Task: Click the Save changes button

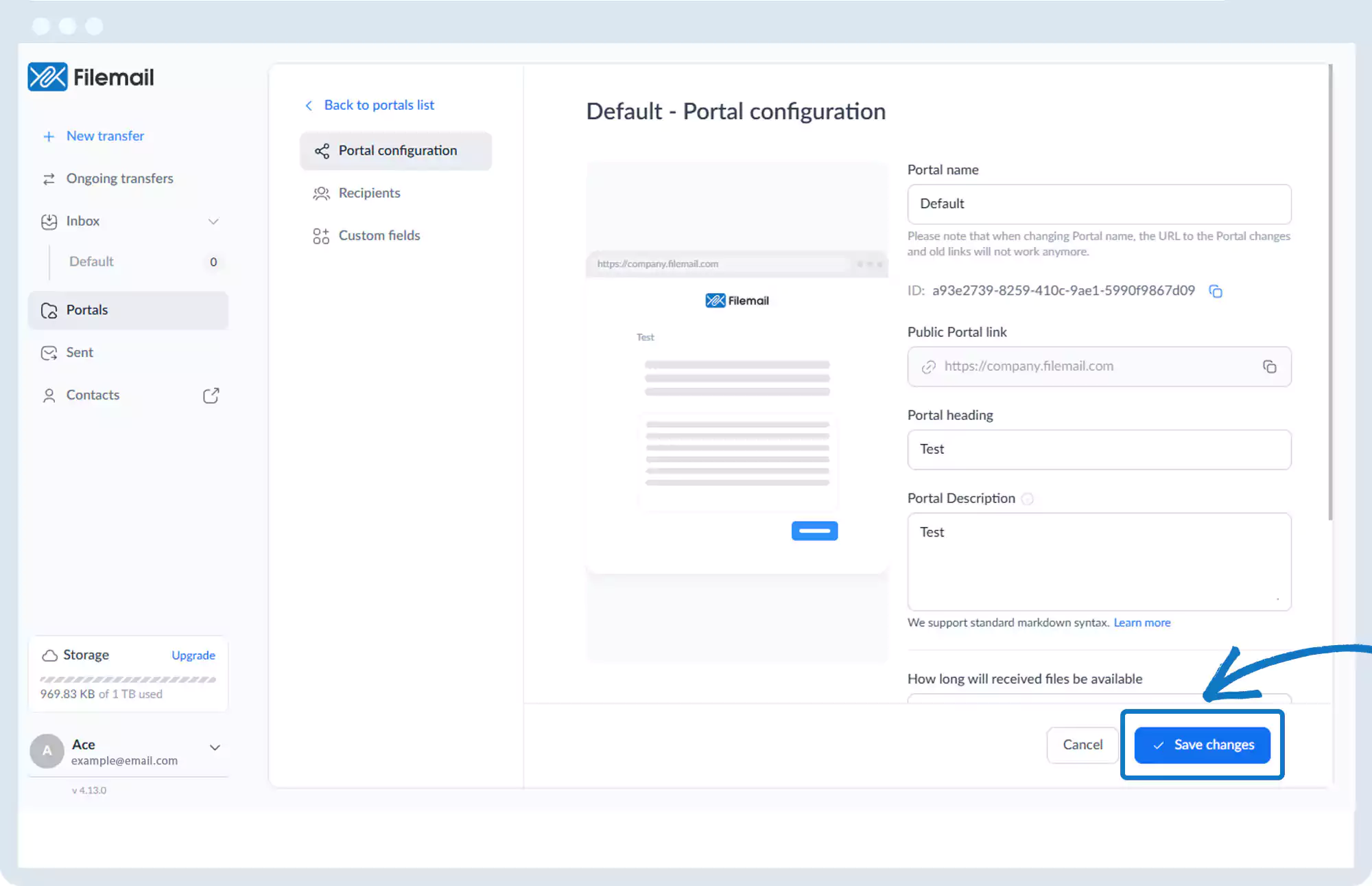Action: pos(1202,745)
